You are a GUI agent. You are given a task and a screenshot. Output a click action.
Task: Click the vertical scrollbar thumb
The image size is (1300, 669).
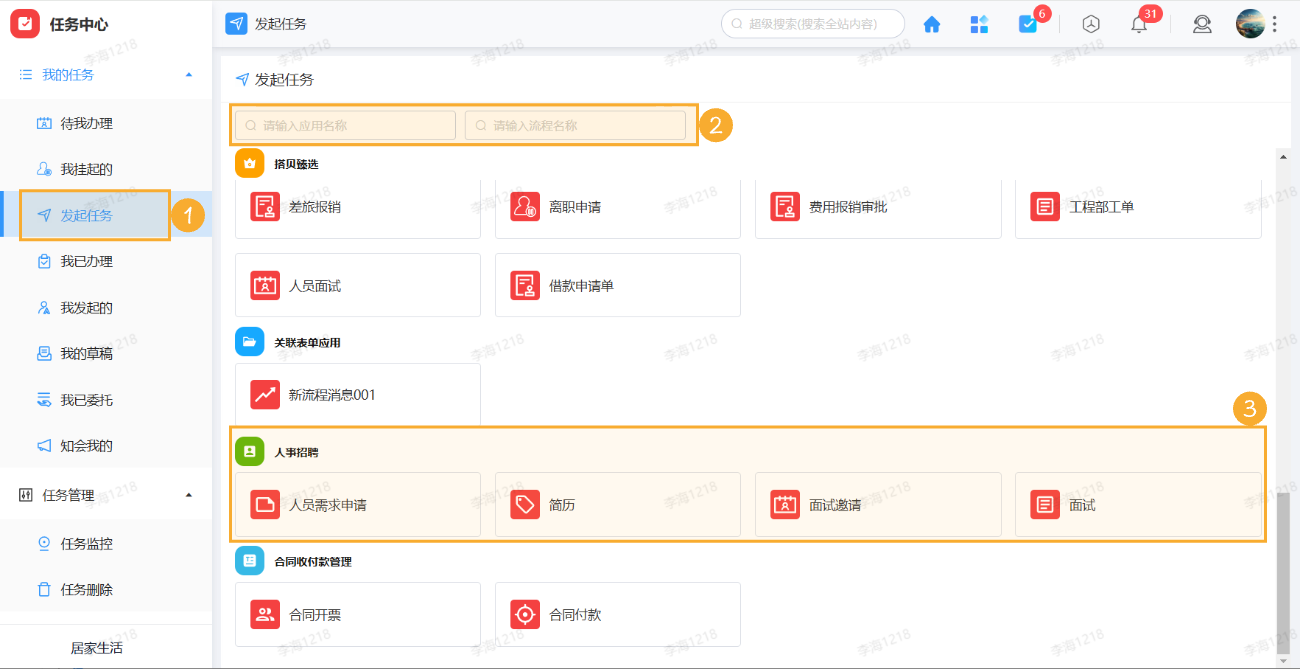pyautogui.click(x=1282, y=570)
